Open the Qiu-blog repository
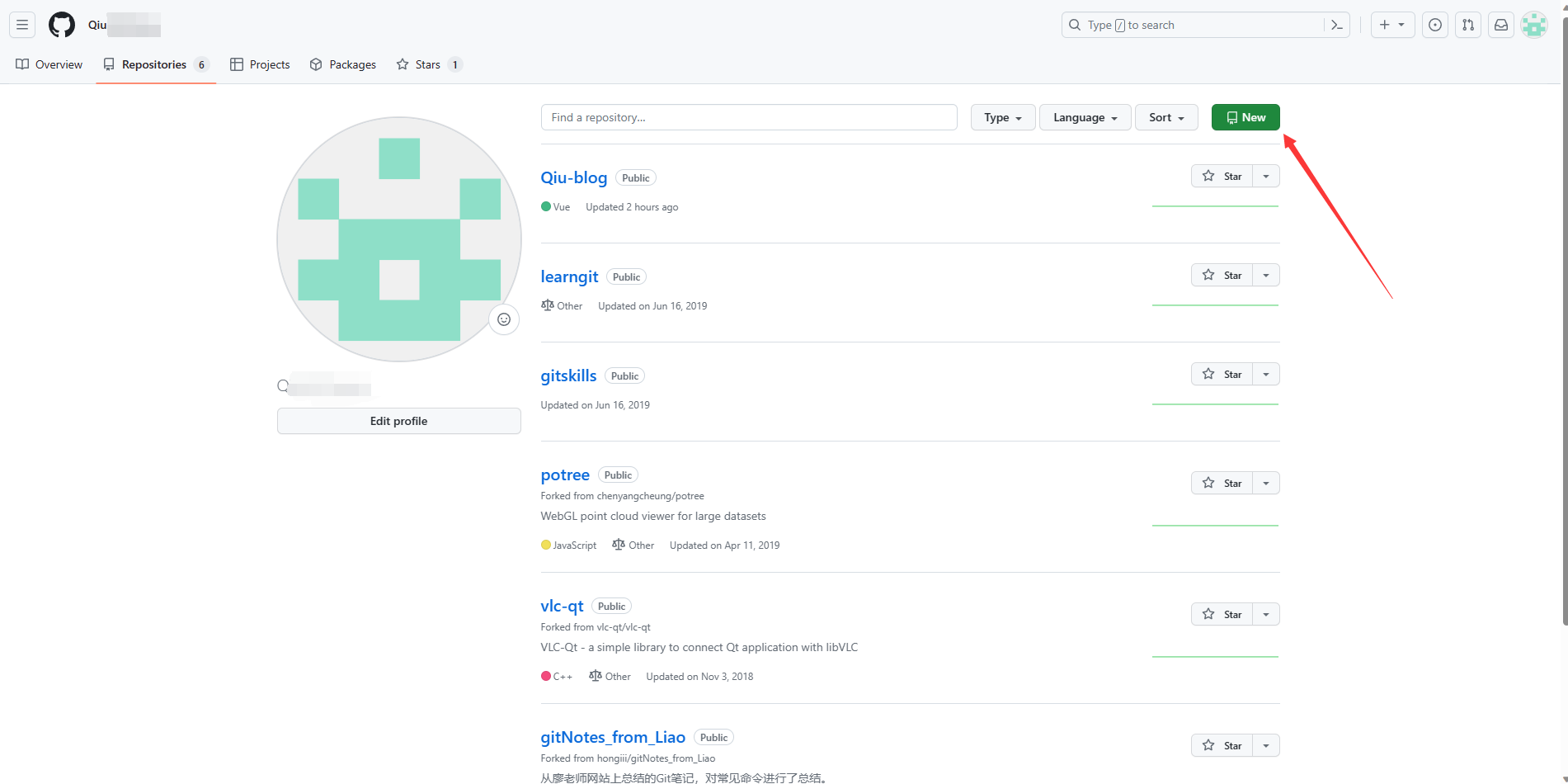Screen dimensions: 1568x784 click(574, 177)
